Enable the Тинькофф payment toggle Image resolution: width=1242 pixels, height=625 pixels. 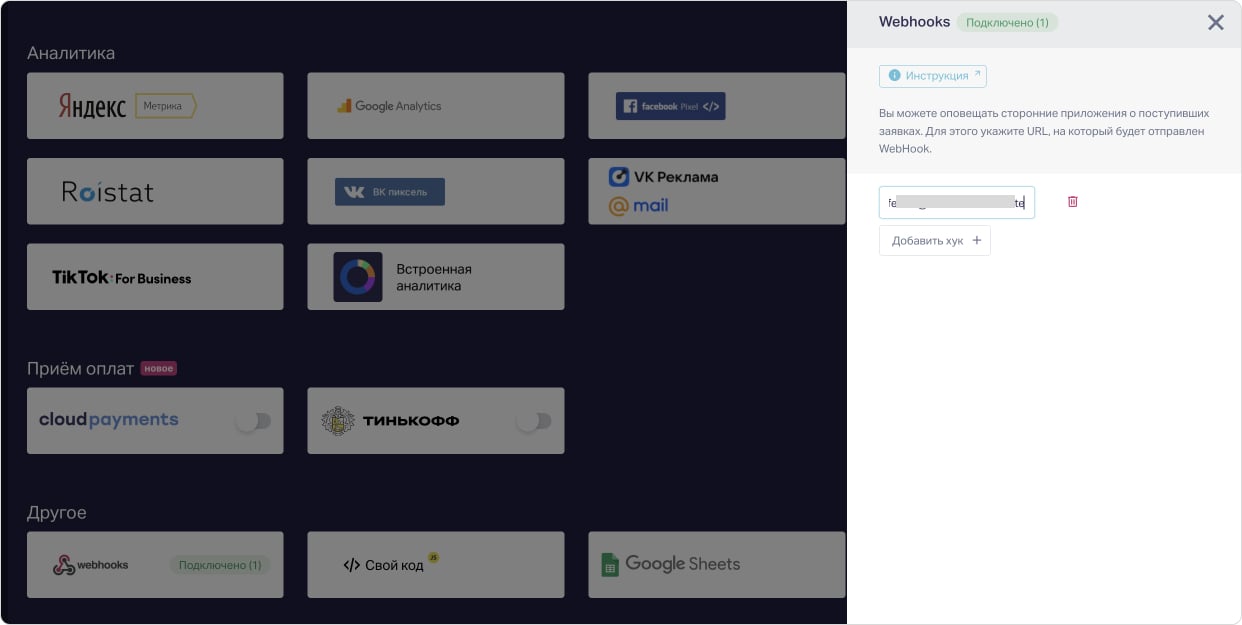(x=534, y=421)
